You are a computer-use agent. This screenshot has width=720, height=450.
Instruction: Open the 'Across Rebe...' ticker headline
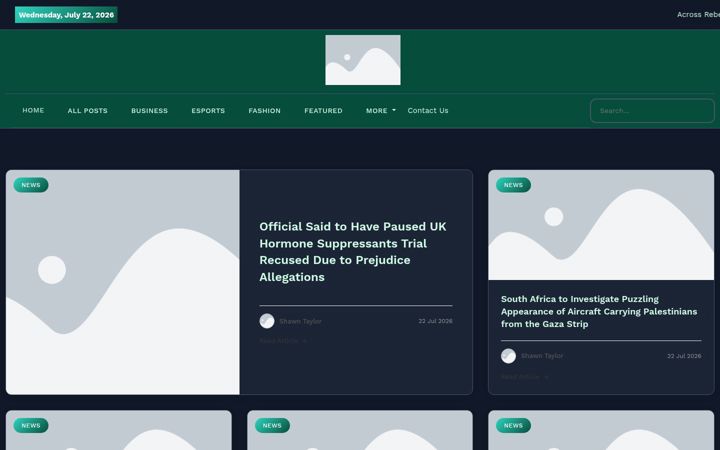(x=698, y=15)
